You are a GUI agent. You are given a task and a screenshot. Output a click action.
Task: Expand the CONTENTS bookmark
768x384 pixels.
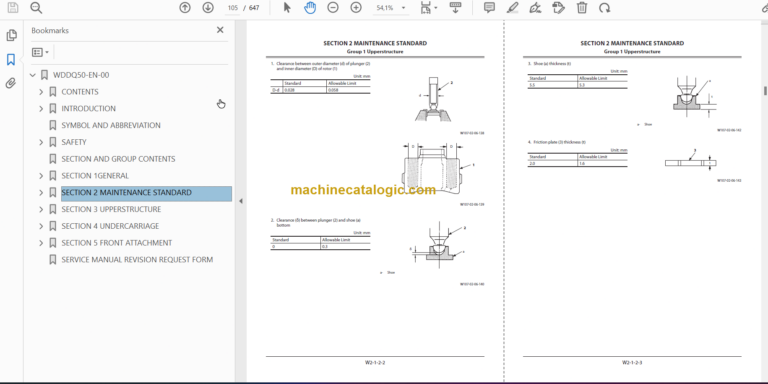[x=41, y=92]
